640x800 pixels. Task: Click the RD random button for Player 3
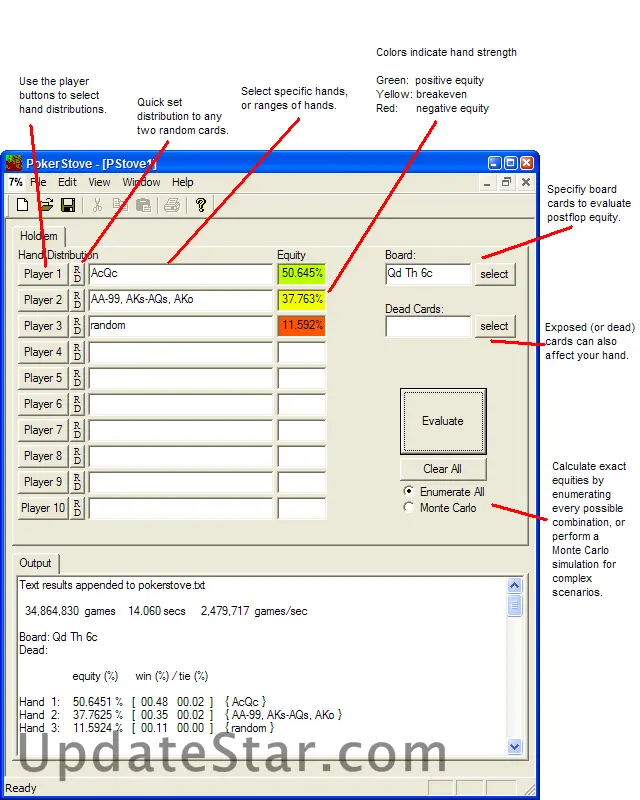(x=77, y=326)
